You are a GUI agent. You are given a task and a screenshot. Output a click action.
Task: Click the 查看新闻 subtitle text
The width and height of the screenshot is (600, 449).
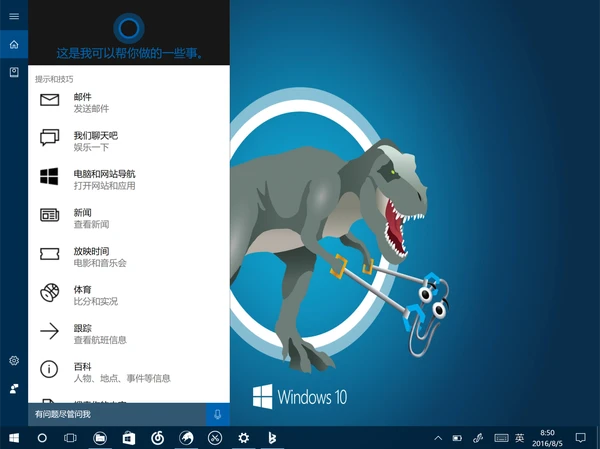(91, 225)
